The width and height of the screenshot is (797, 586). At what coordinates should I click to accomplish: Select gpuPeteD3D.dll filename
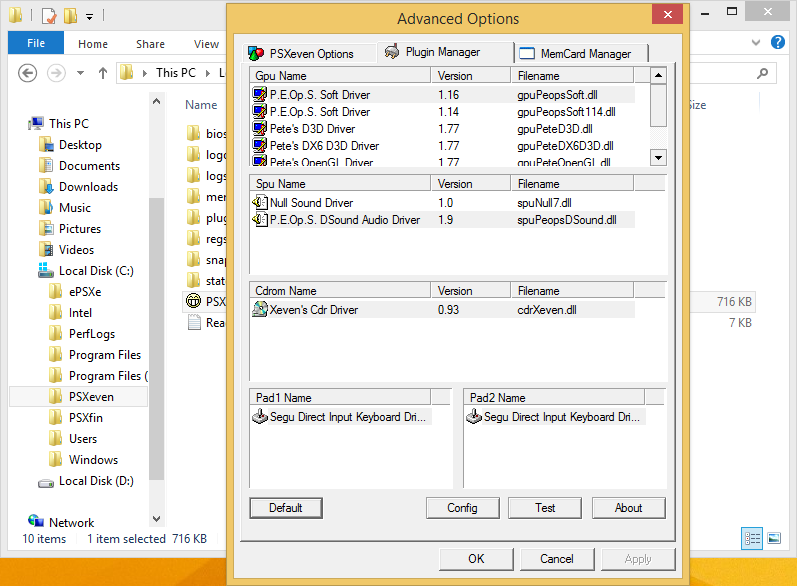coord(555,129)
